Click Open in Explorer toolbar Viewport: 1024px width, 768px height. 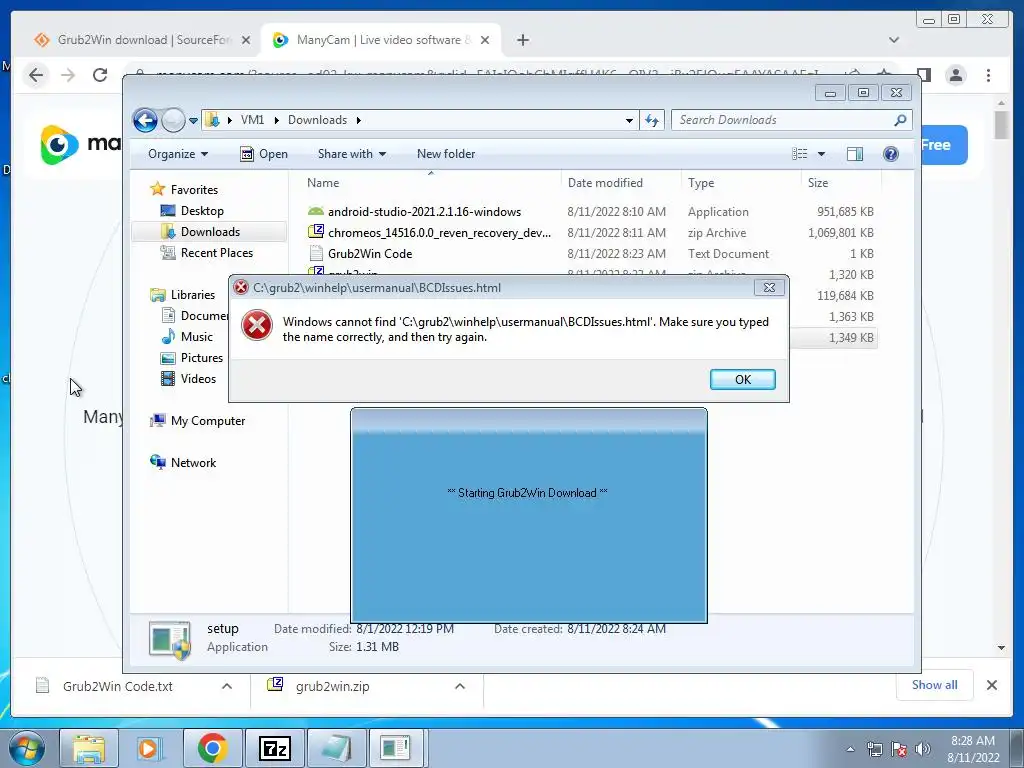point(264,154)
